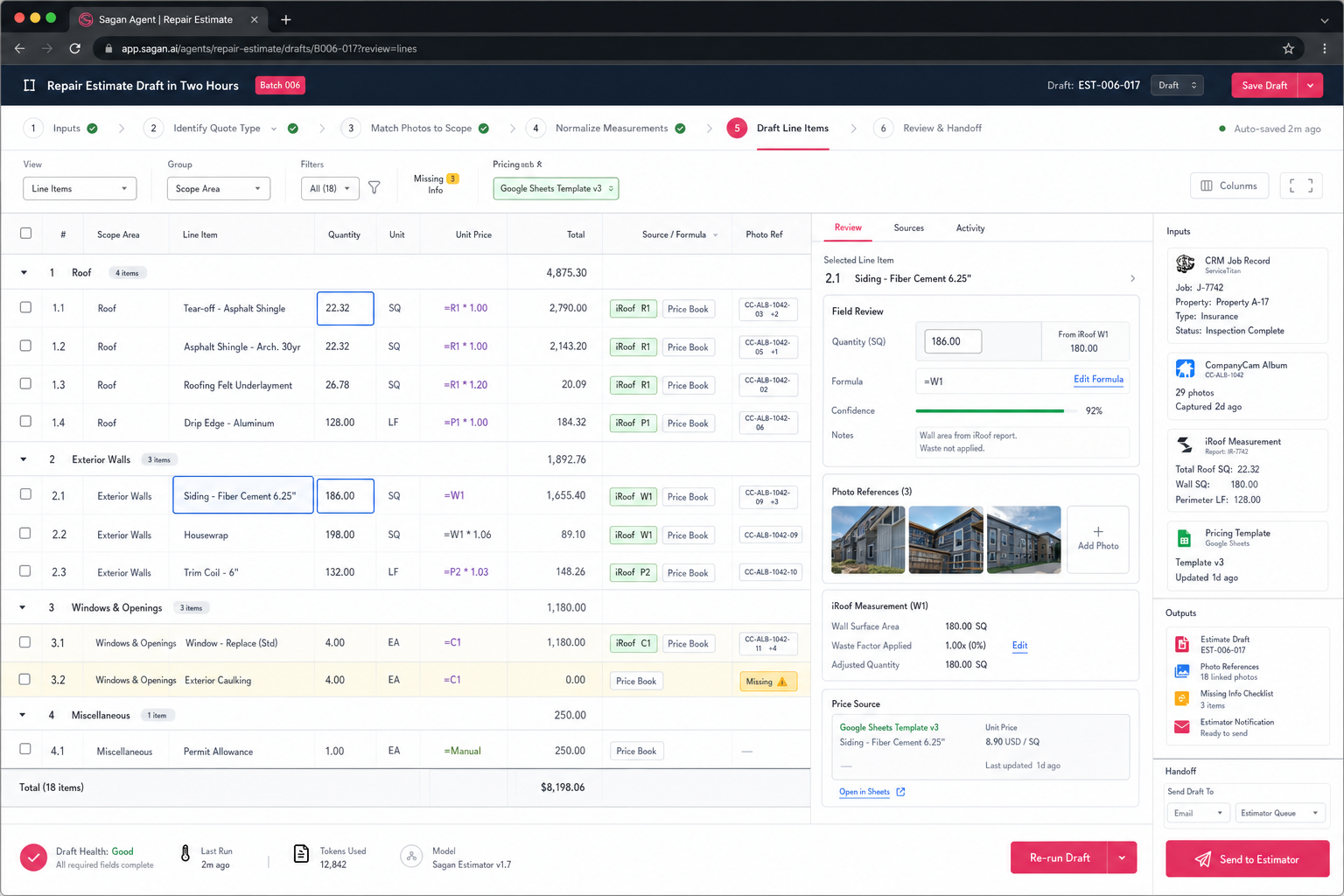Click the Edit Formula link
This screenshot has height=896, width=1344.
pyautogui.click(x=1098, y=379)
